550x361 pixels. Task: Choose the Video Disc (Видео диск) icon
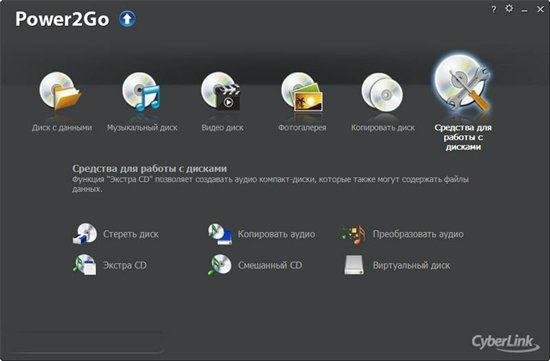pos(221,92)
